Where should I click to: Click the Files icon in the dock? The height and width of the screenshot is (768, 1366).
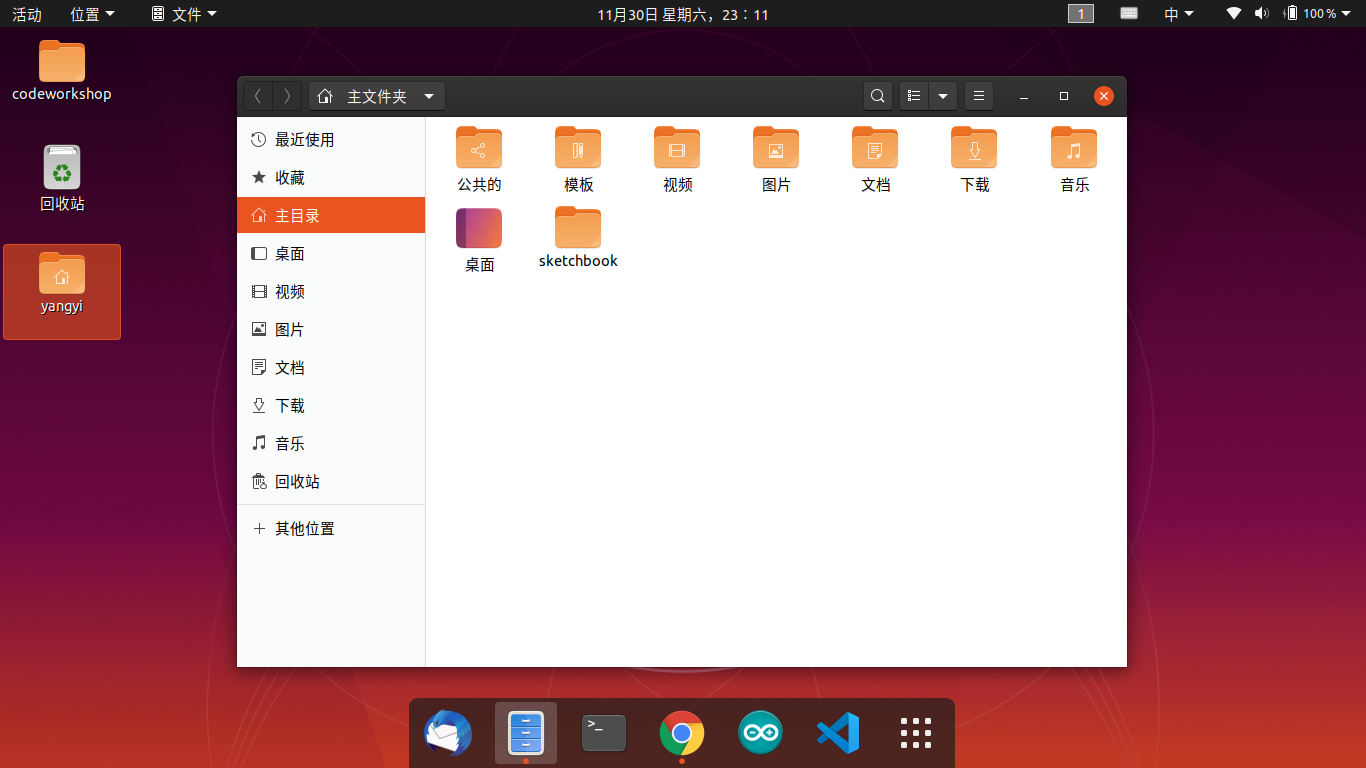tap(526, 733)
